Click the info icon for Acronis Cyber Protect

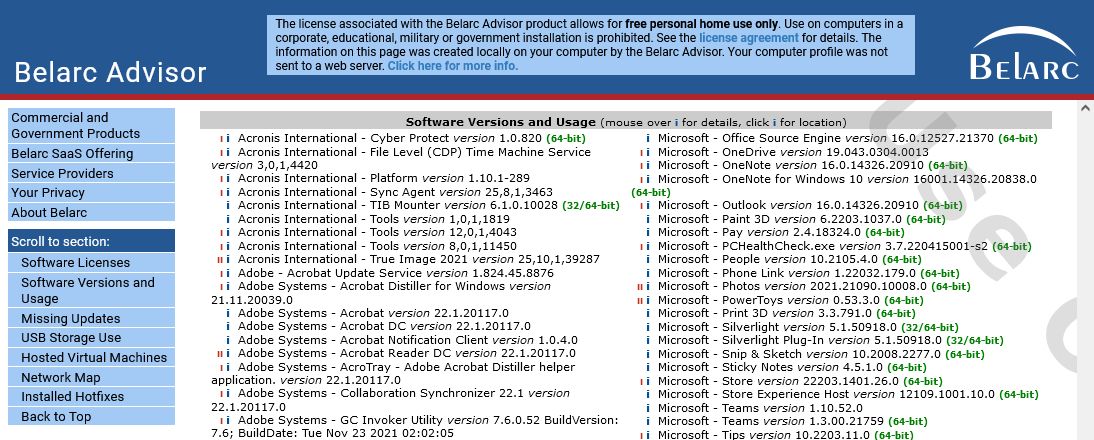click(227, 139)
